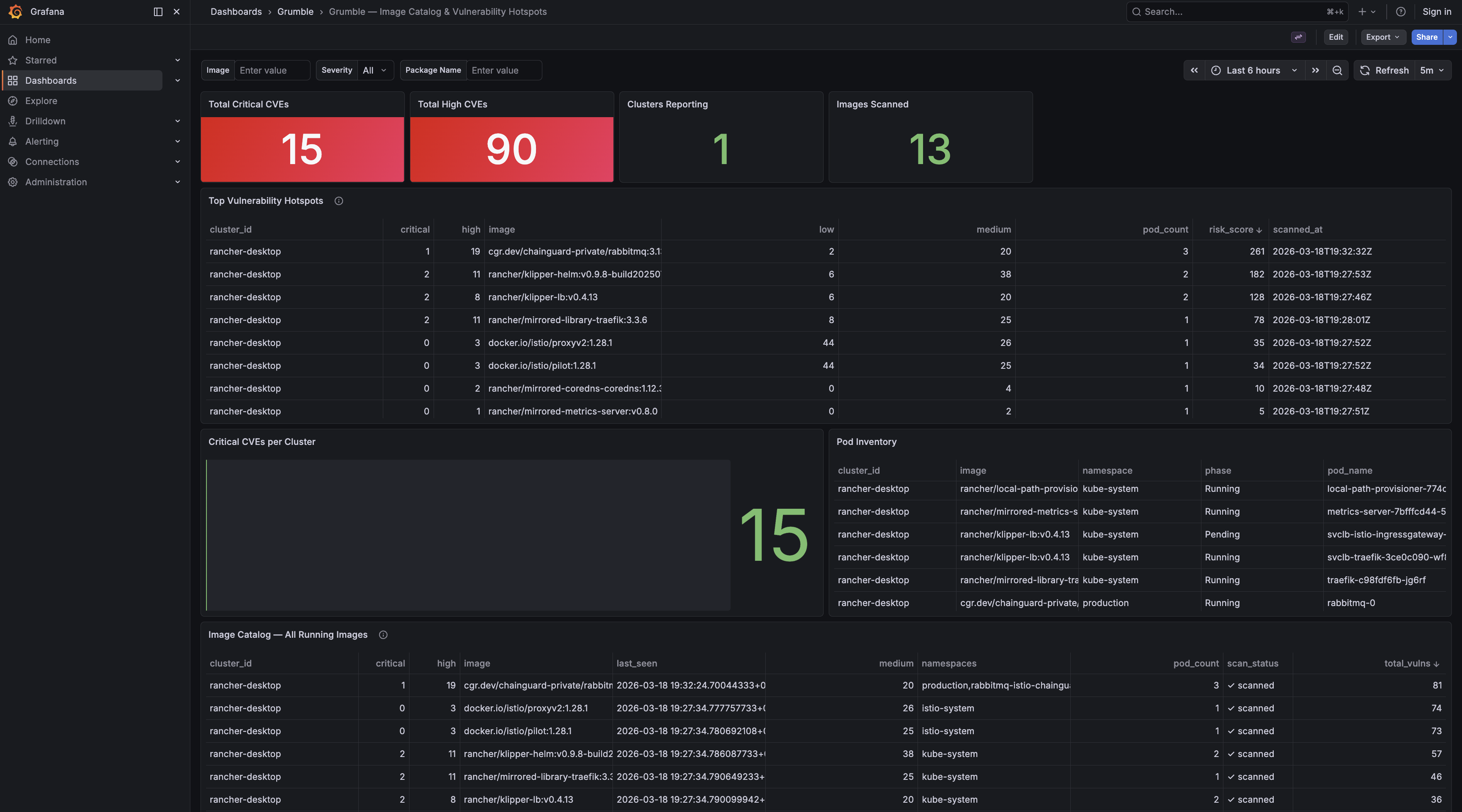Shift time range backwards

click(x=1194, y=70)
